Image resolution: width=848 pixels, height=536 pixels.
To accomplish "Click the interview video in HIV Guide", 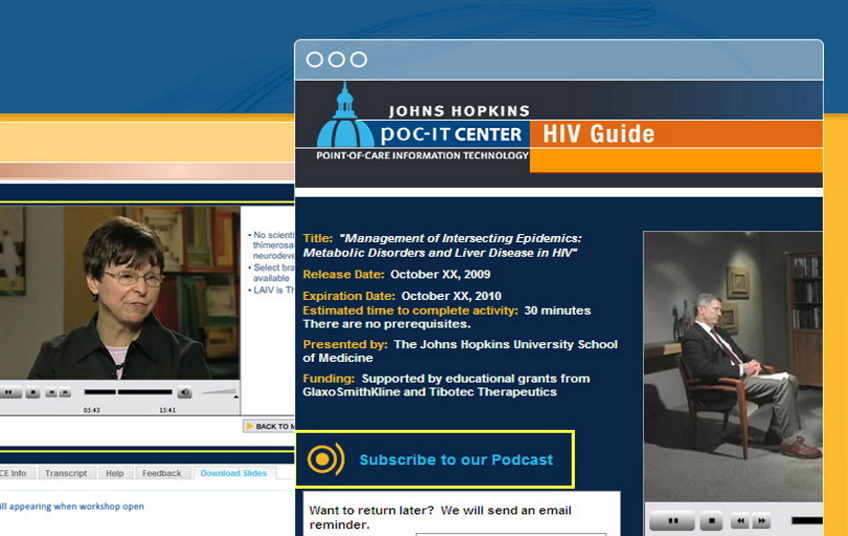I will [733, 367].
